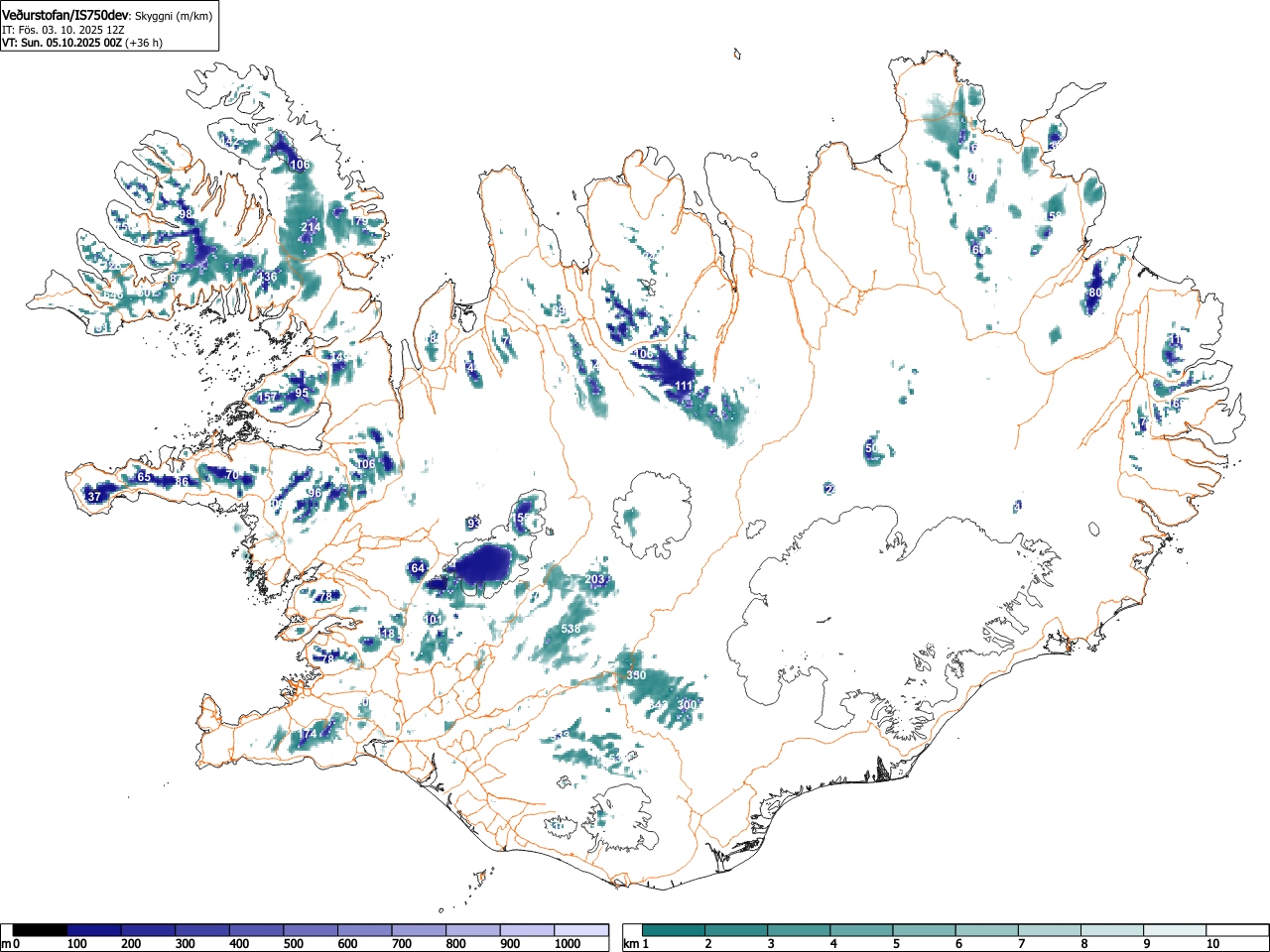Image resolution: width=1270 pixels, height=952 pixels.
Task: Click the 50 value in the central highlands
Action: [x=872, y=449]
